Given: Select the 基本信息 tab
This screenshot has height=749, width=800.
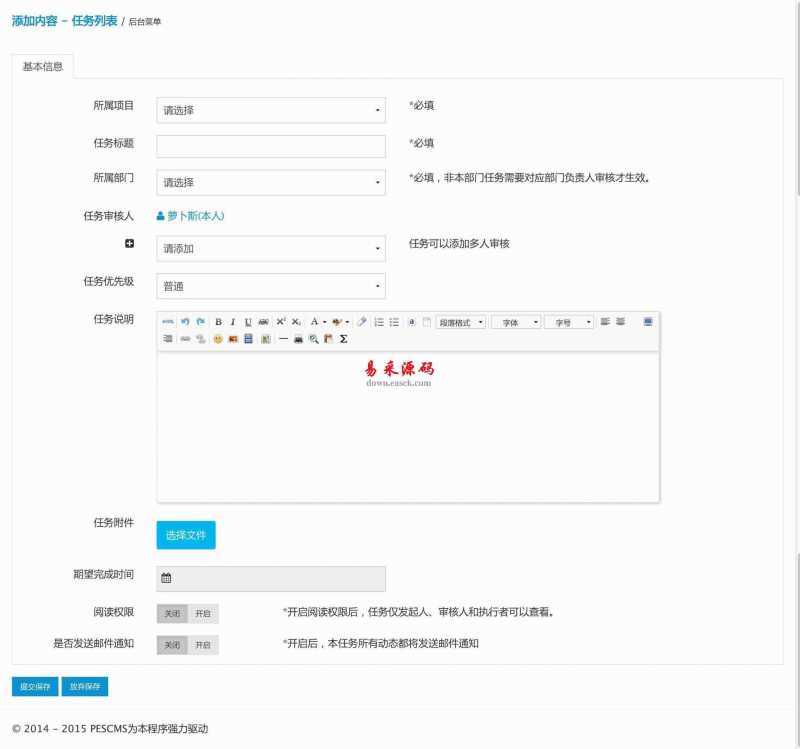Looking at the screenshot, I should click(x=43, y=67).
